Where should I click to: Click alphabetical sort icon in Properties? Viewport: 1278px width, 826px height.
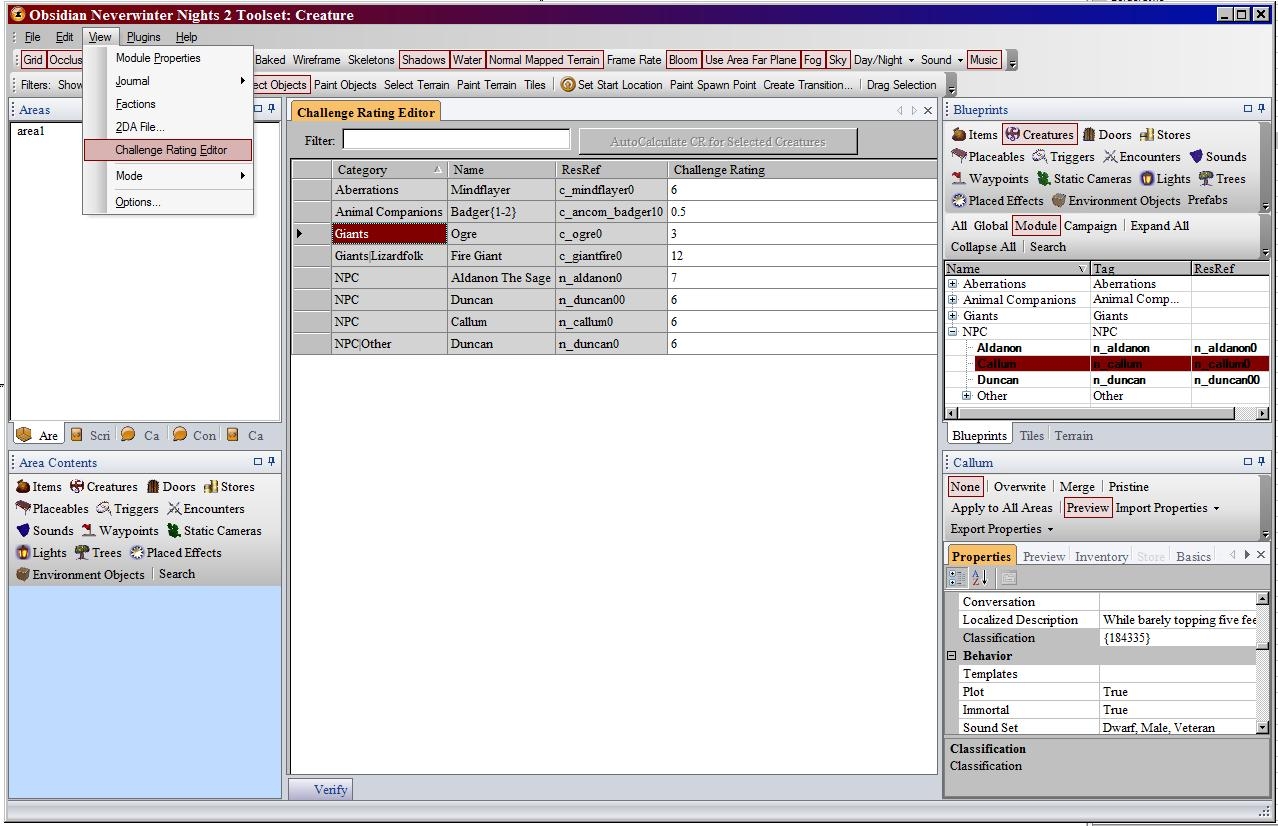click(980, 577)
